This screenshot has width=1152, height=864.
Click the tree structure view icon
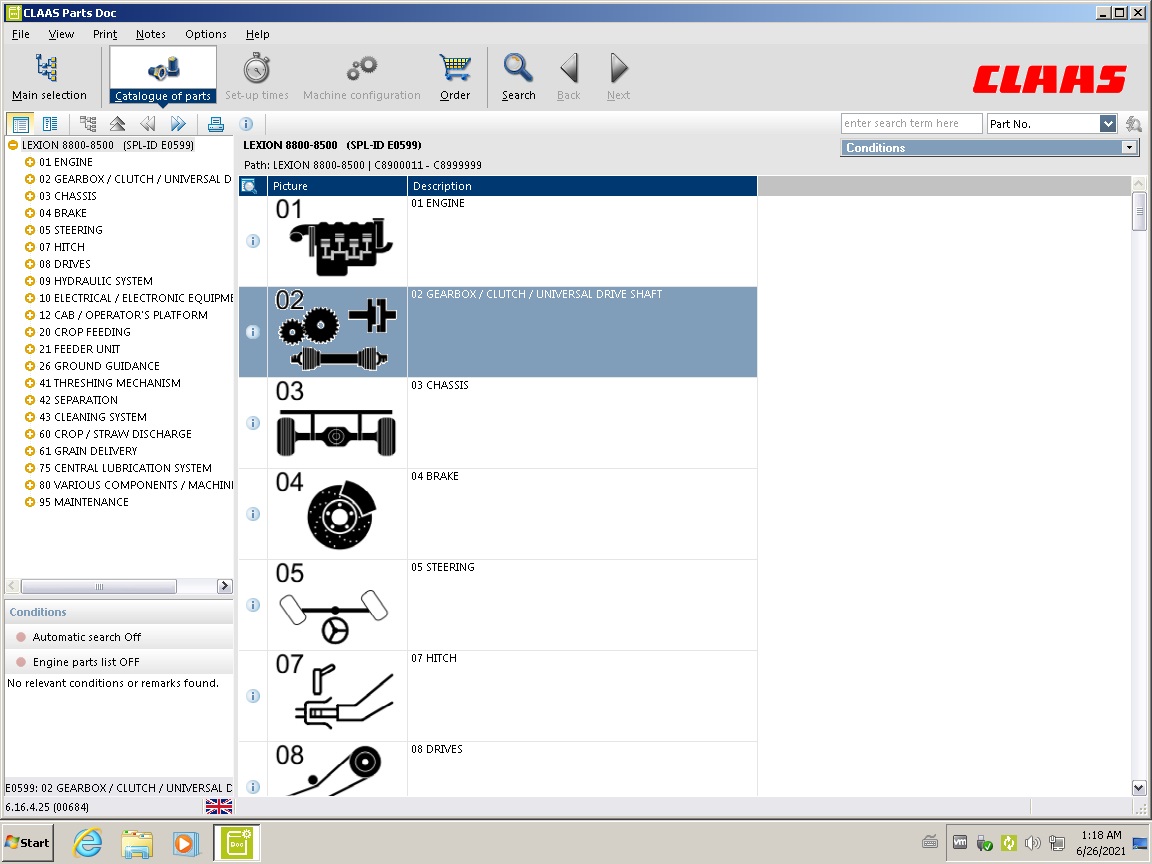pyautogui.click(x=88, y=124)
